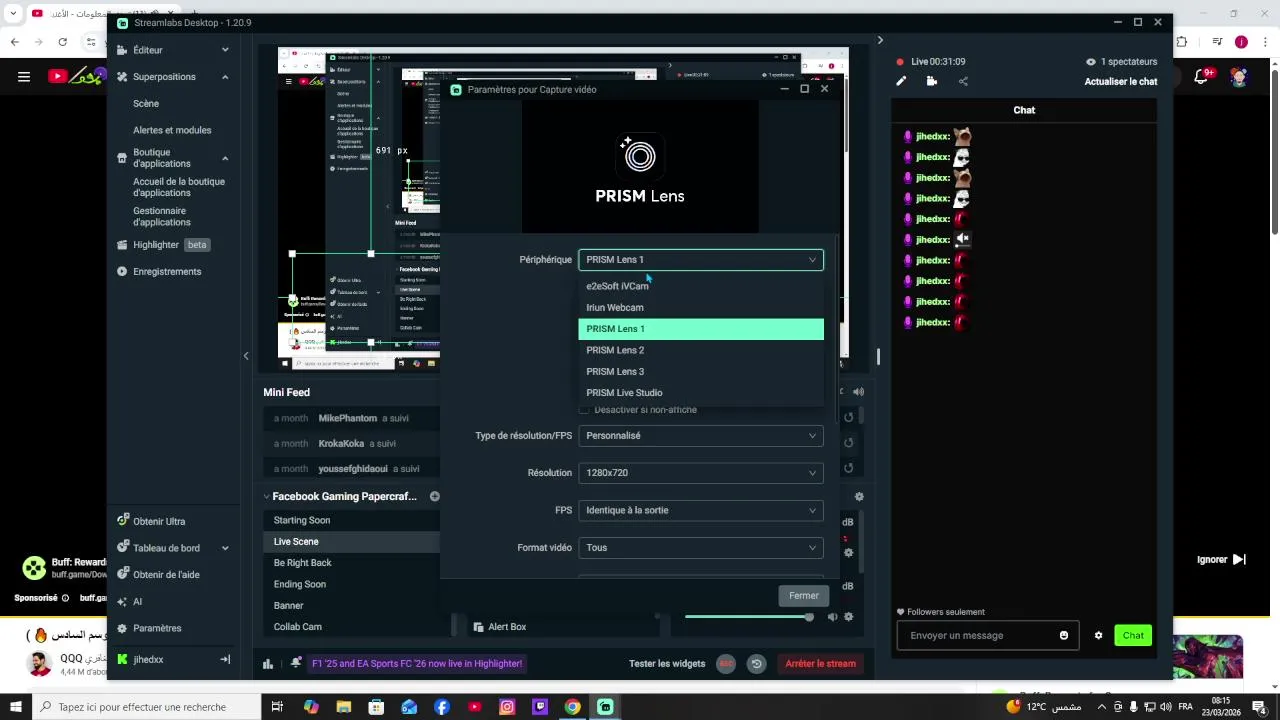Select Iriun Webcam from the device list
This screenshot has height=720, width=1280.
point(701,308)
